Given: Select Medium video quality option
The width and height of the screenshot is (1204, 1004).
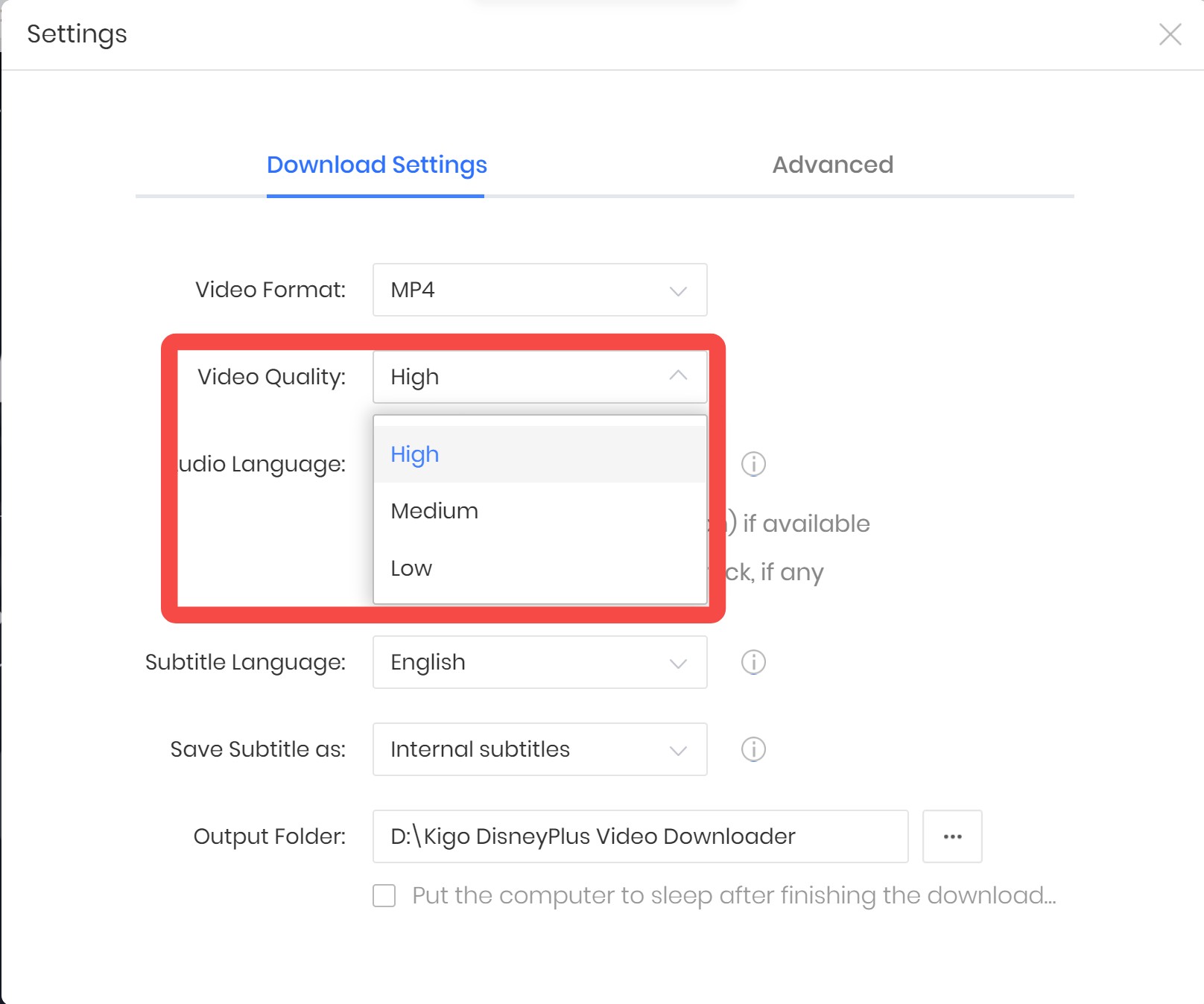Looking at the screenshot, I should pyautogui.click(x=539, y=511).
